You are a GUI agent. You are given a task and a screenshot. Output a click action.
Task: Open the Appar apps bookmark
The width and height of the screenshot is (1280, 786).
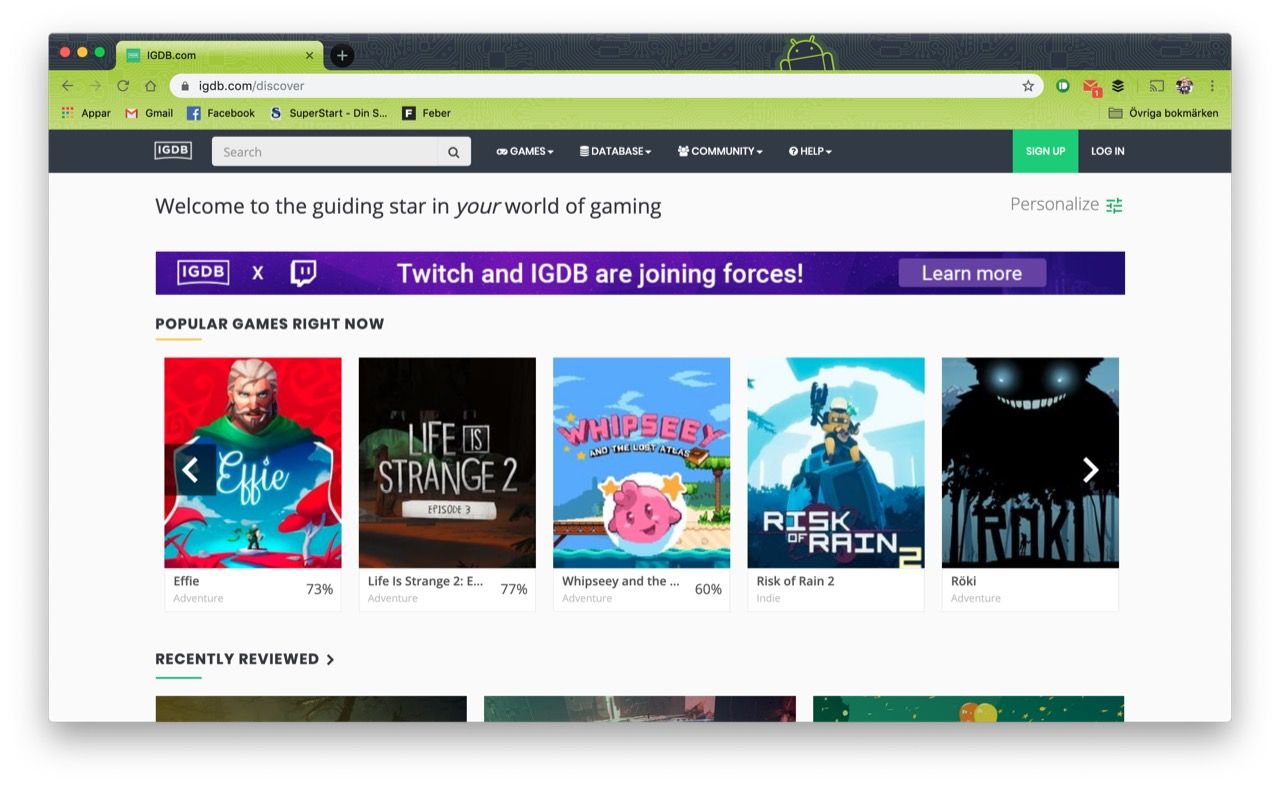click(86, 113)
